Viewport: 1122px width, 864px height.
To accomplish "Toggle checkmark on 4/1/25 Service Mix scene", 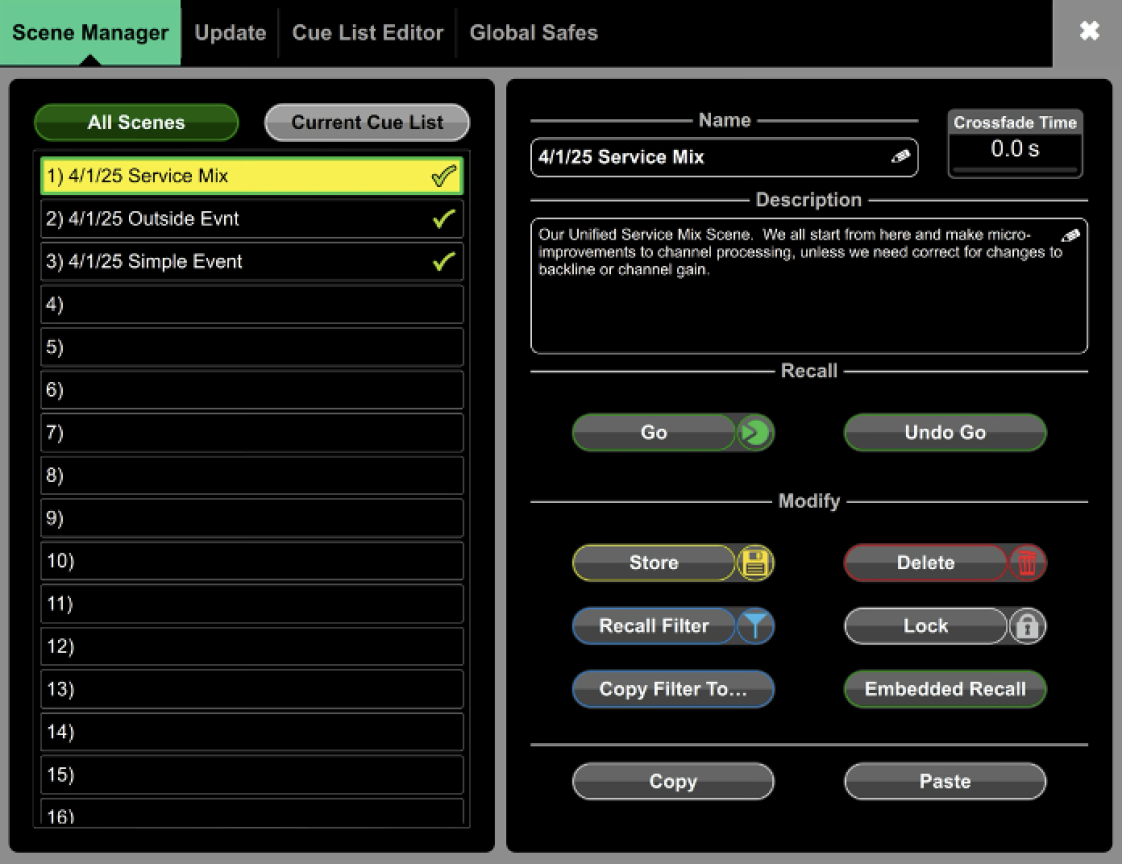I will [443, 177].
